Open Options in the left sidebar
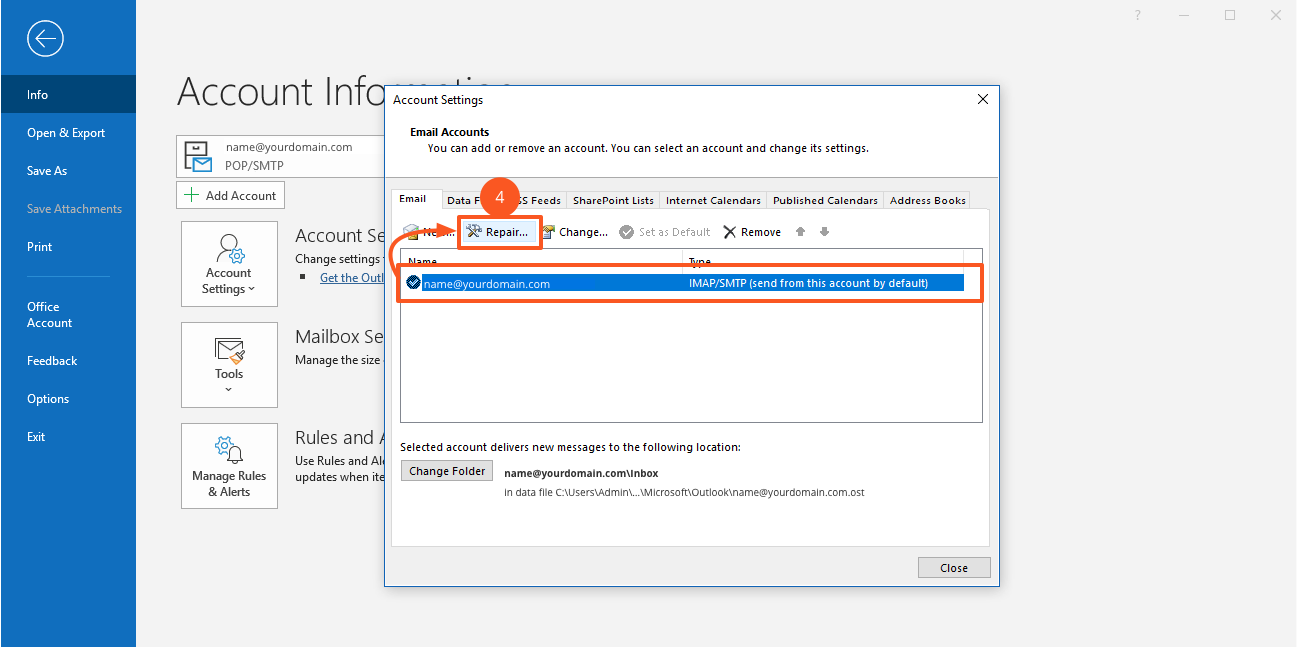 pyautogui.click(x=48, y=399)
